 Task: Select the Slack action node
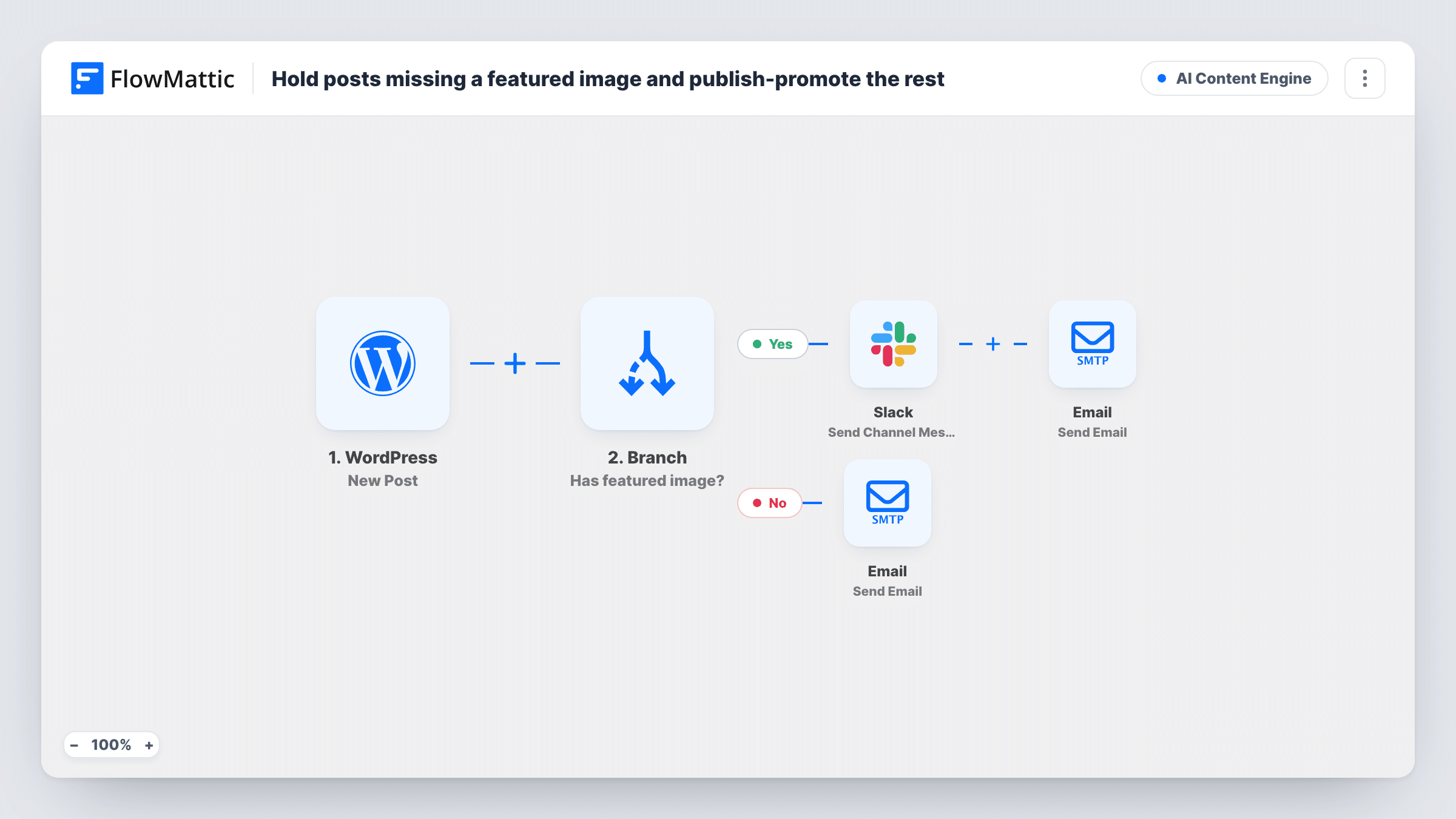point(894,344)
